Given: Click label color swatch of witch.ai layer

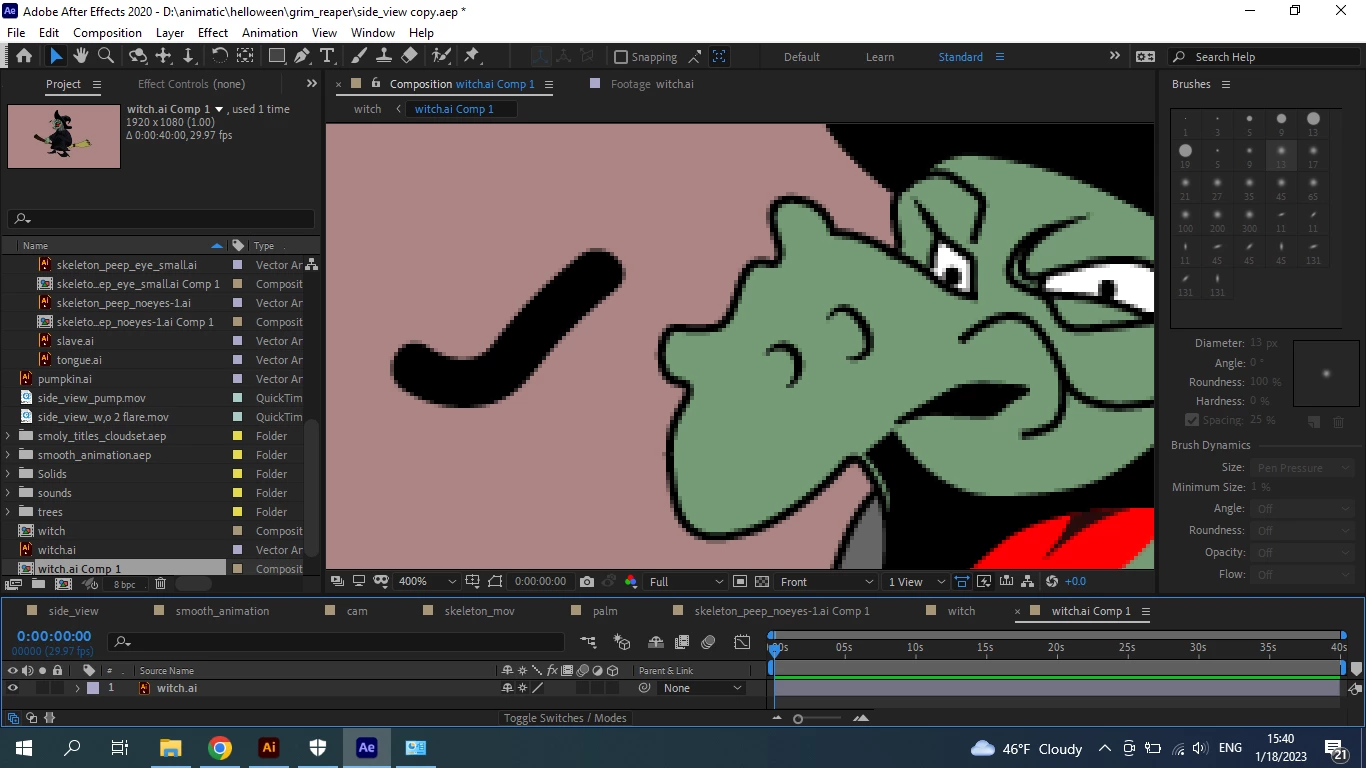Looking at the screenshot, I should pyautogui.click(x=93, y=688).
